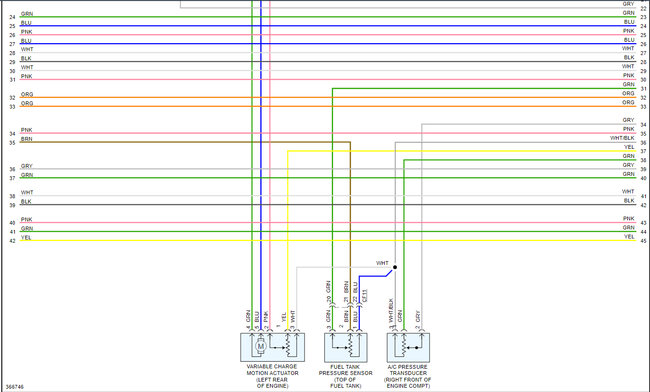Click the GRY label at right number 39
Image resolution: width=650 pixels, height=392 pixels.
click(628, 165)
